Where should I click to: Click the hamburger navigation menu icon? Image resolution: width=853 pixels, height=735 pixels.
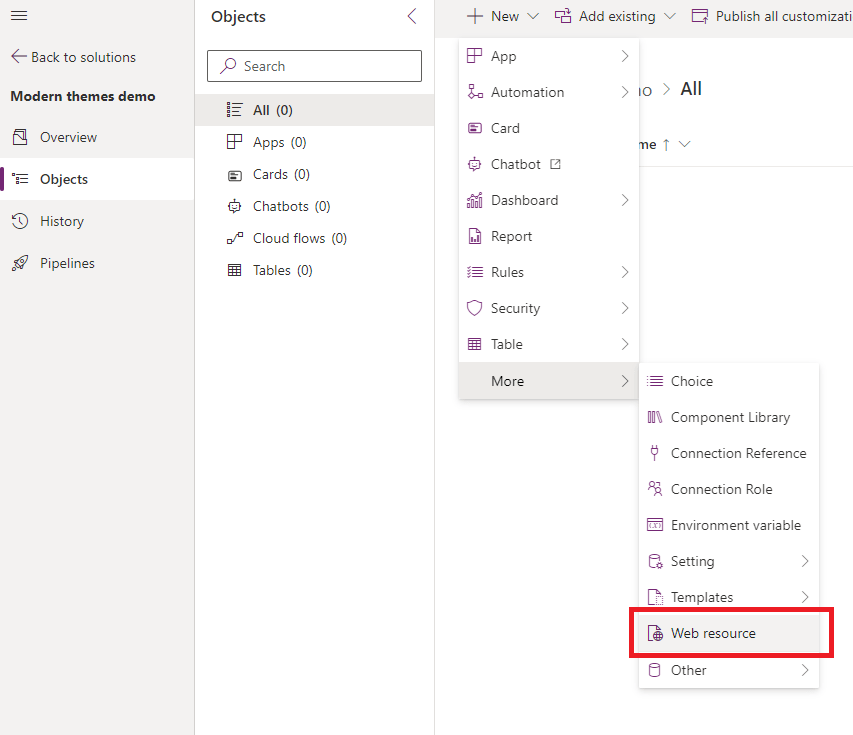pos(19,16)
